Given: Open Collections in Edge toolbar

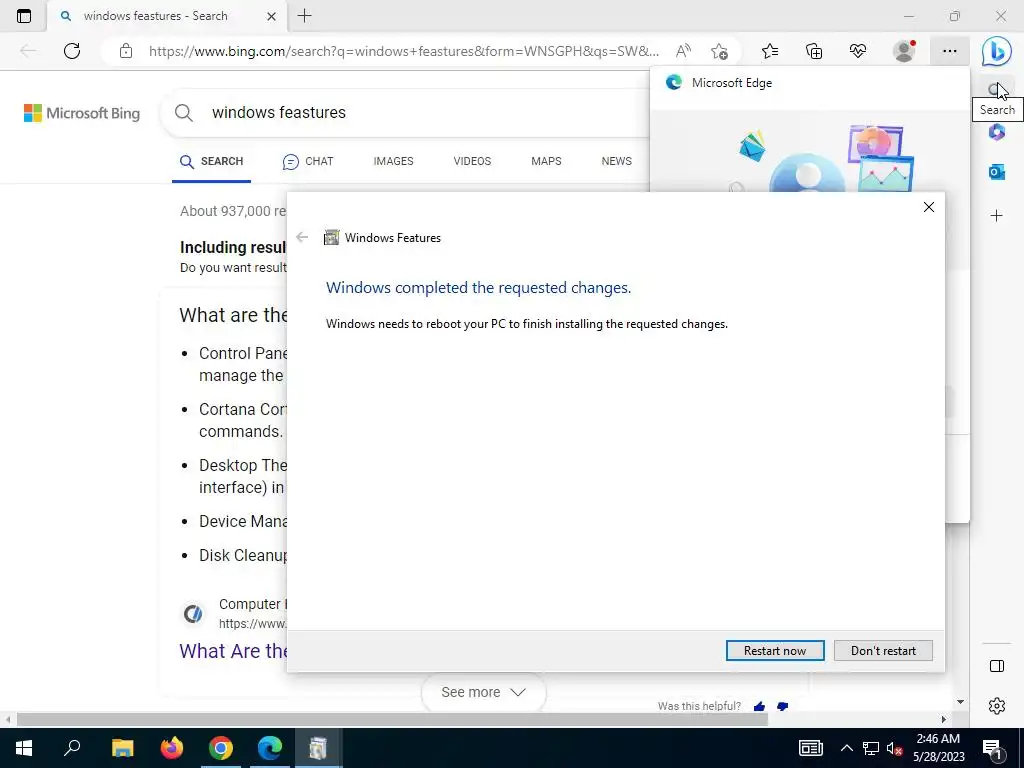Looking at the screenshot, I should click(814, 51).
